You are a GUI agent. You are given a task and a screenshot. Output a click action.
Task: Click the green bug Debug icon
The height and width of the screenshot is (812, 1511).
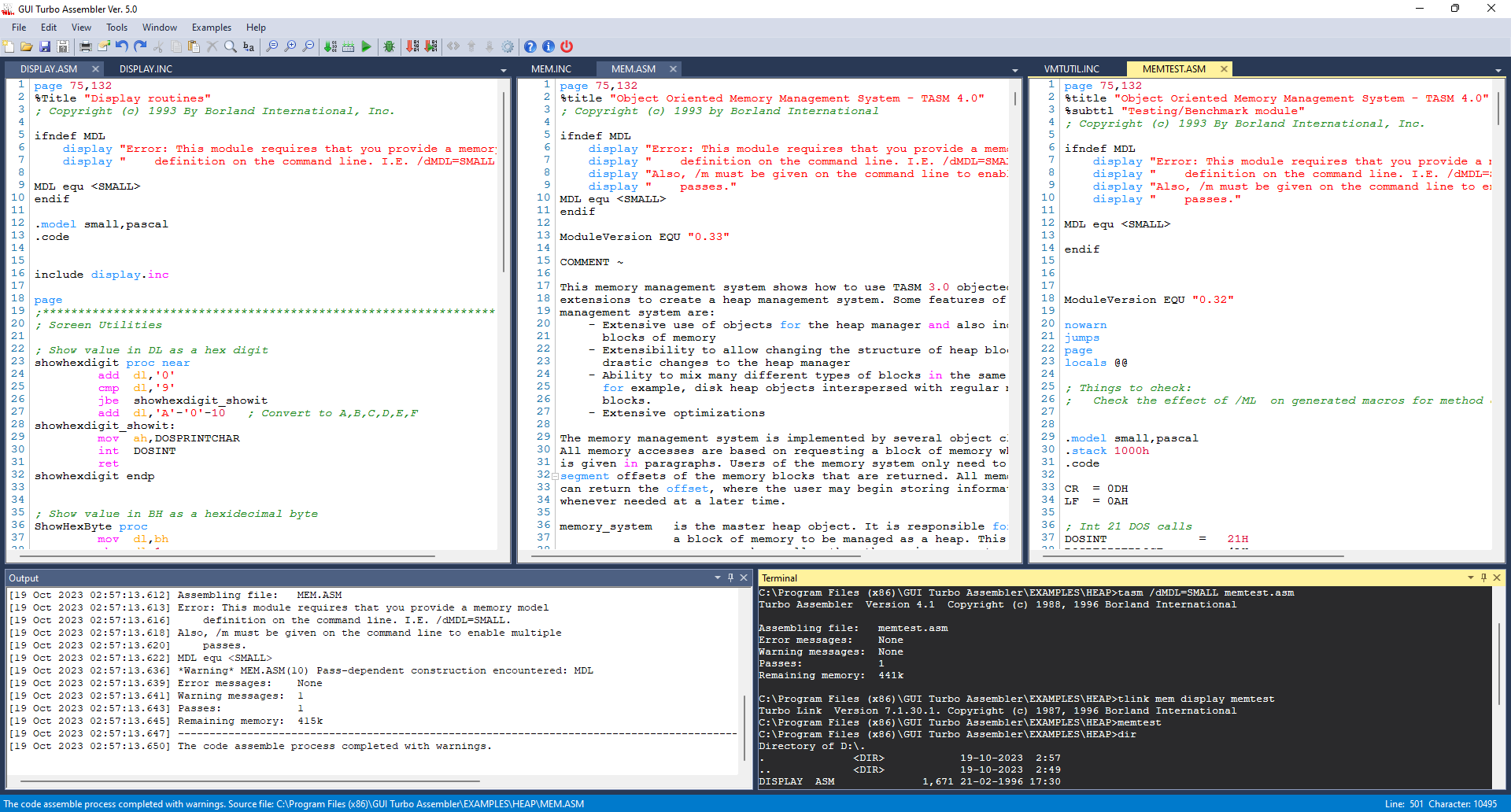389,47
